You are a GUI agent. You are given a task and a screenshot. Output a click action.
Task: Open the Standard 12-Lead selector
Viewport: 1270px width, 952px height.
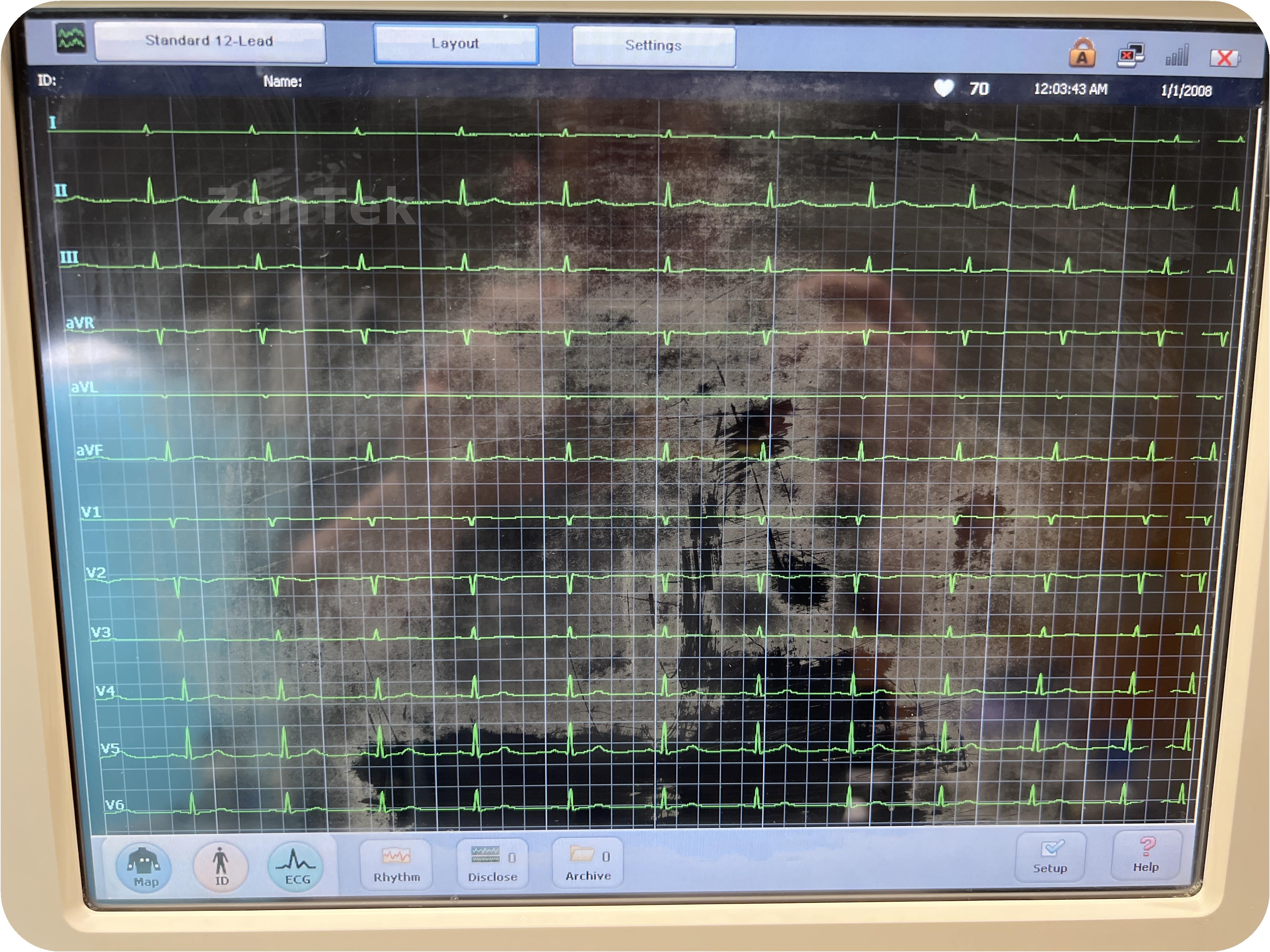click(x=209, y=41)
